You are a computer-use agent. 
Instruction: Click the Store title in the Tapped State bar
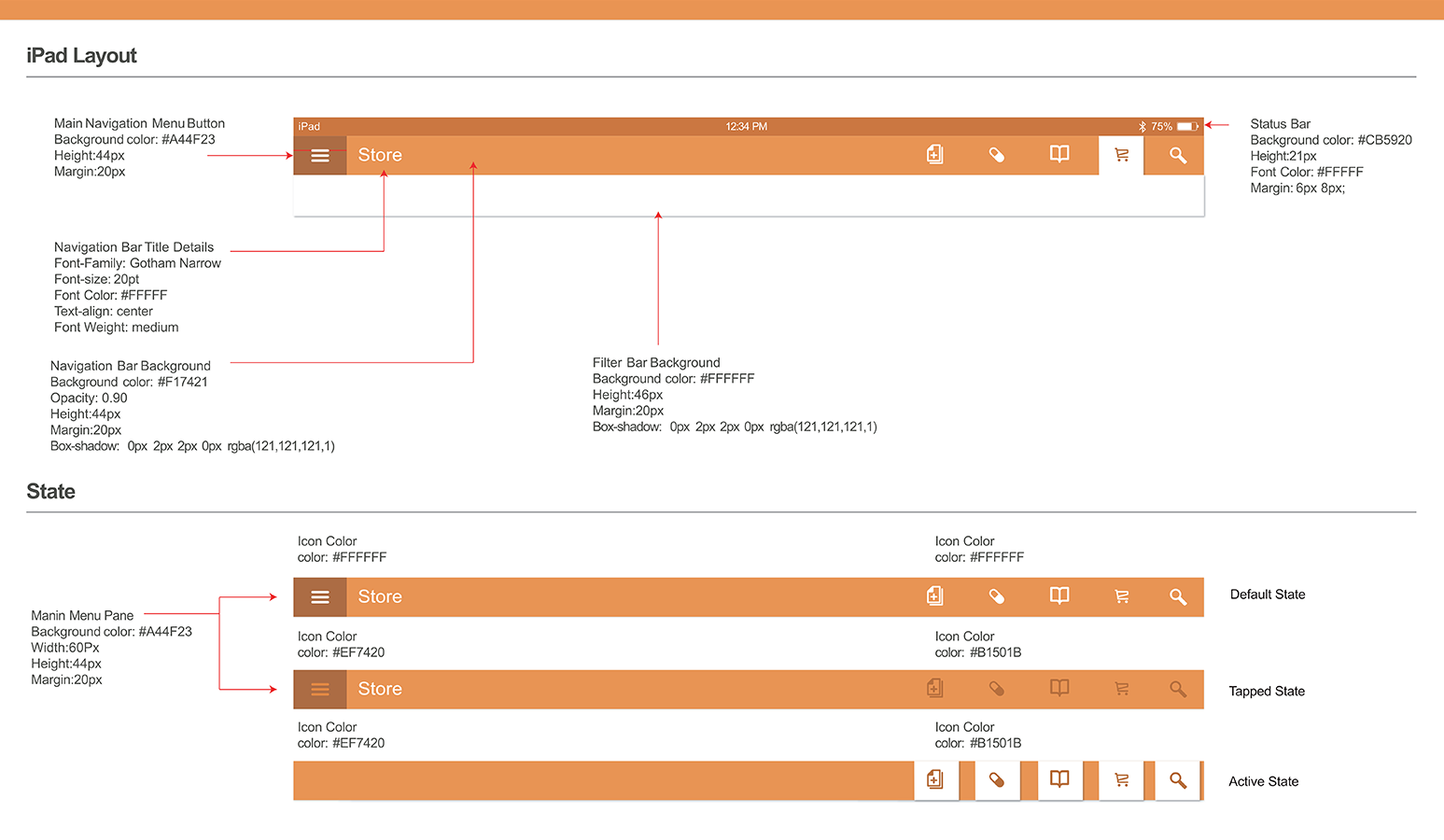(x=380, y=689)
